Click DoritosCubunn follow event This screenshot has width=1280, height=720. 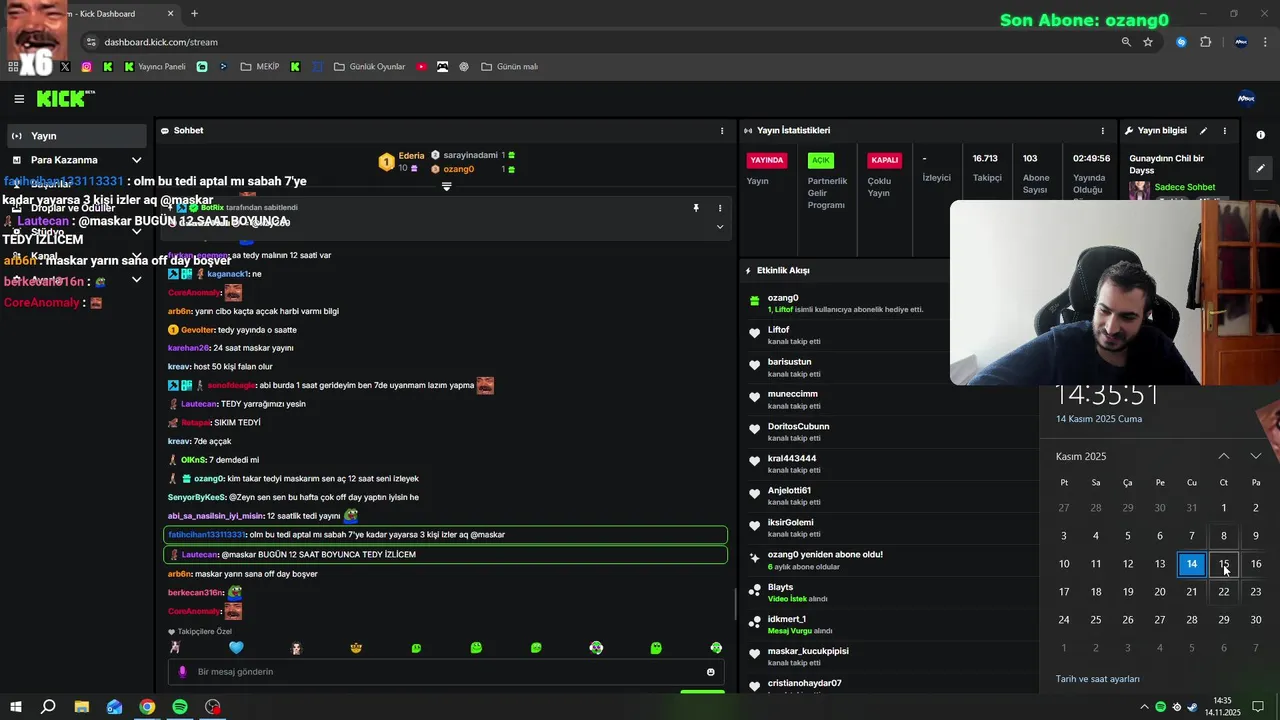(845, 431)
